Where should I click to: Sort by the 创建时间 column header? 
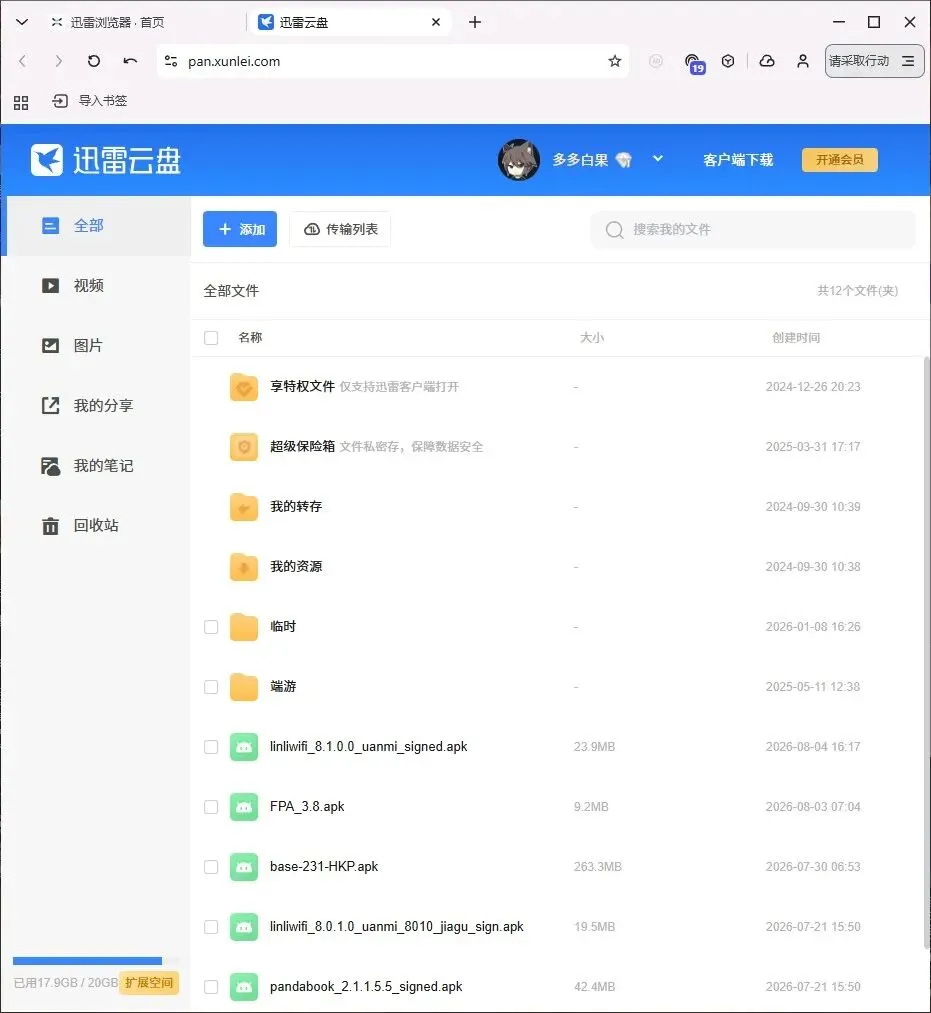point(796,338)
